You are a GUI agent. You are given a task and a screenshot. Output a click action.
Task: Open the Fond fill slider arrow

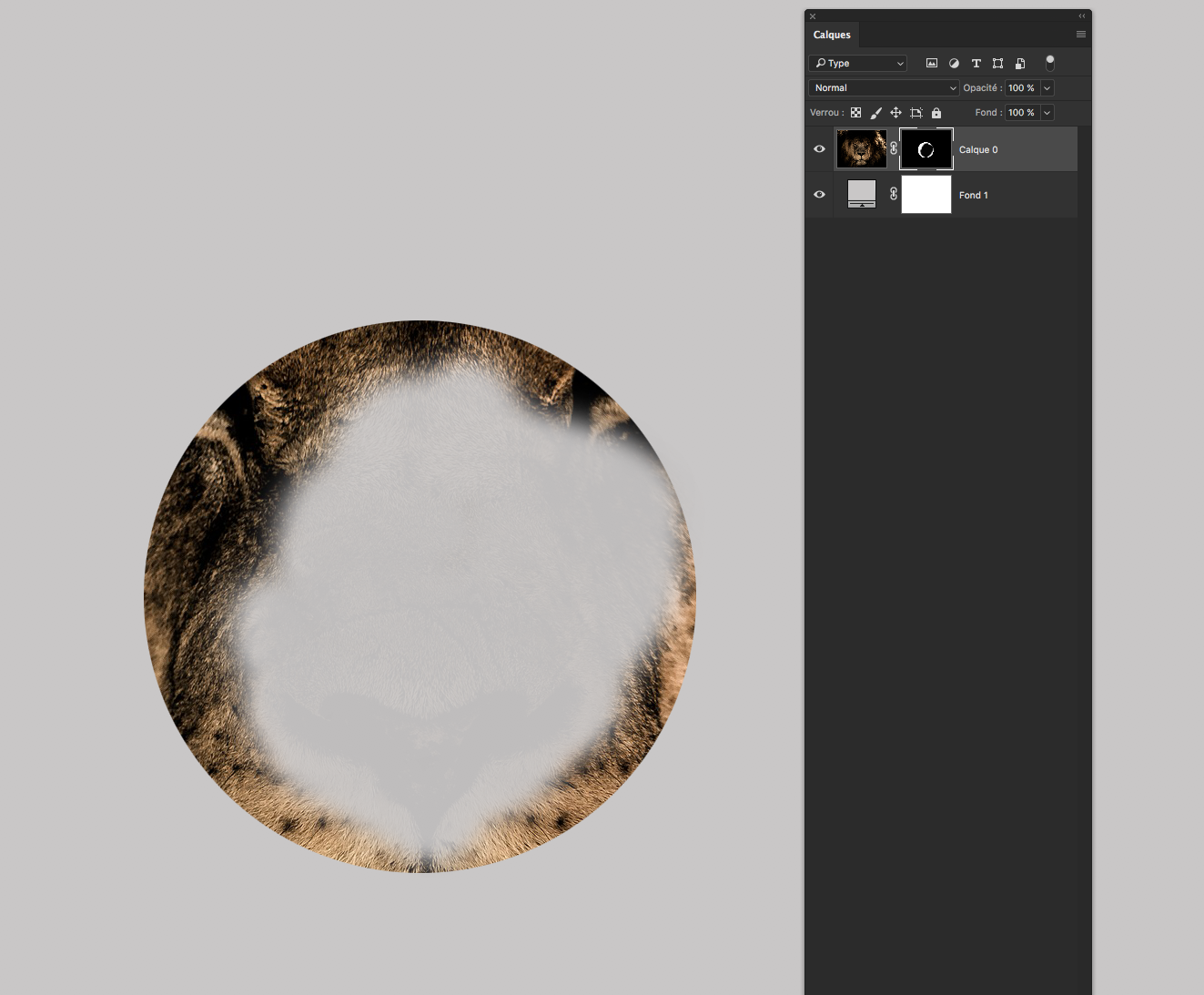point(1047,113)
